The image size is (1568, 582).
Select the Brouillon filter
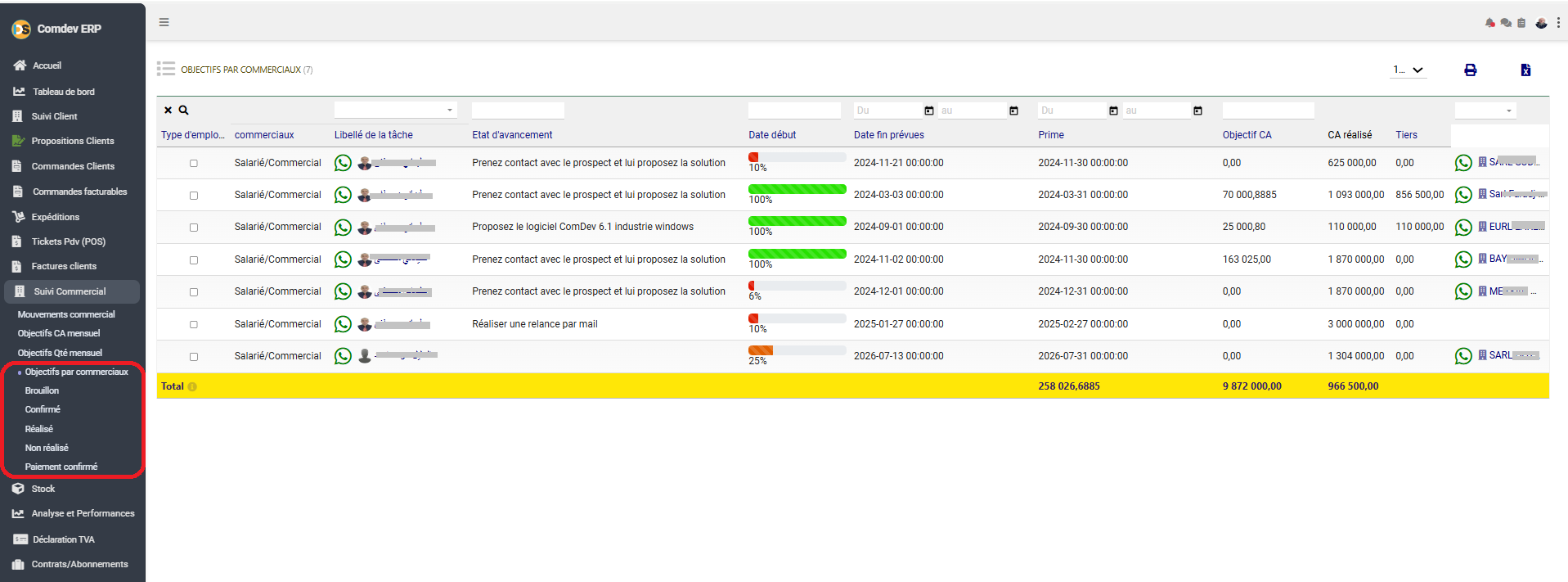tap(42, 390)
